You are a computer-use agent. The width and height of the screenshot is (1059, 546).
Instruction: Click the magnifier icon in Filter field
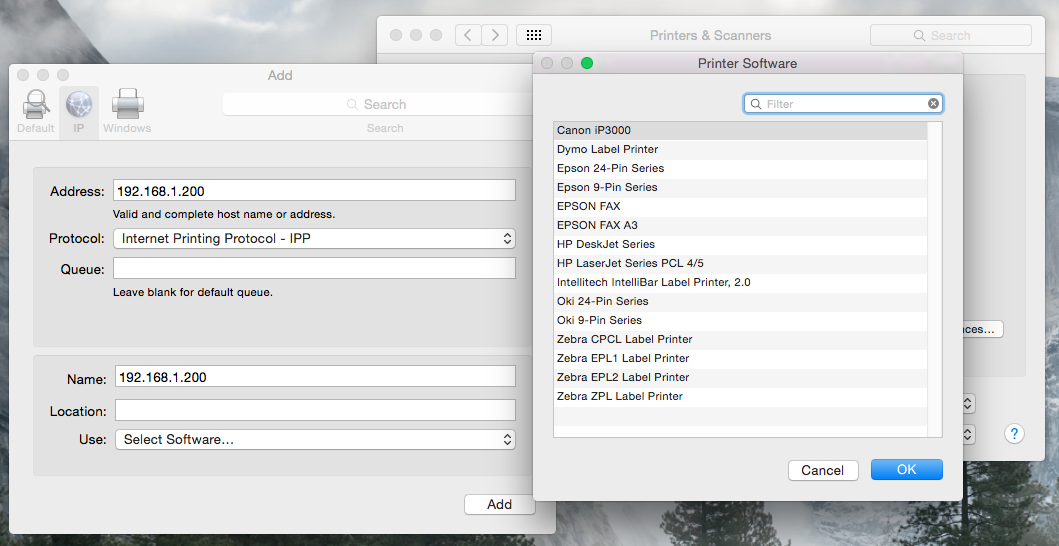[756, 104]
